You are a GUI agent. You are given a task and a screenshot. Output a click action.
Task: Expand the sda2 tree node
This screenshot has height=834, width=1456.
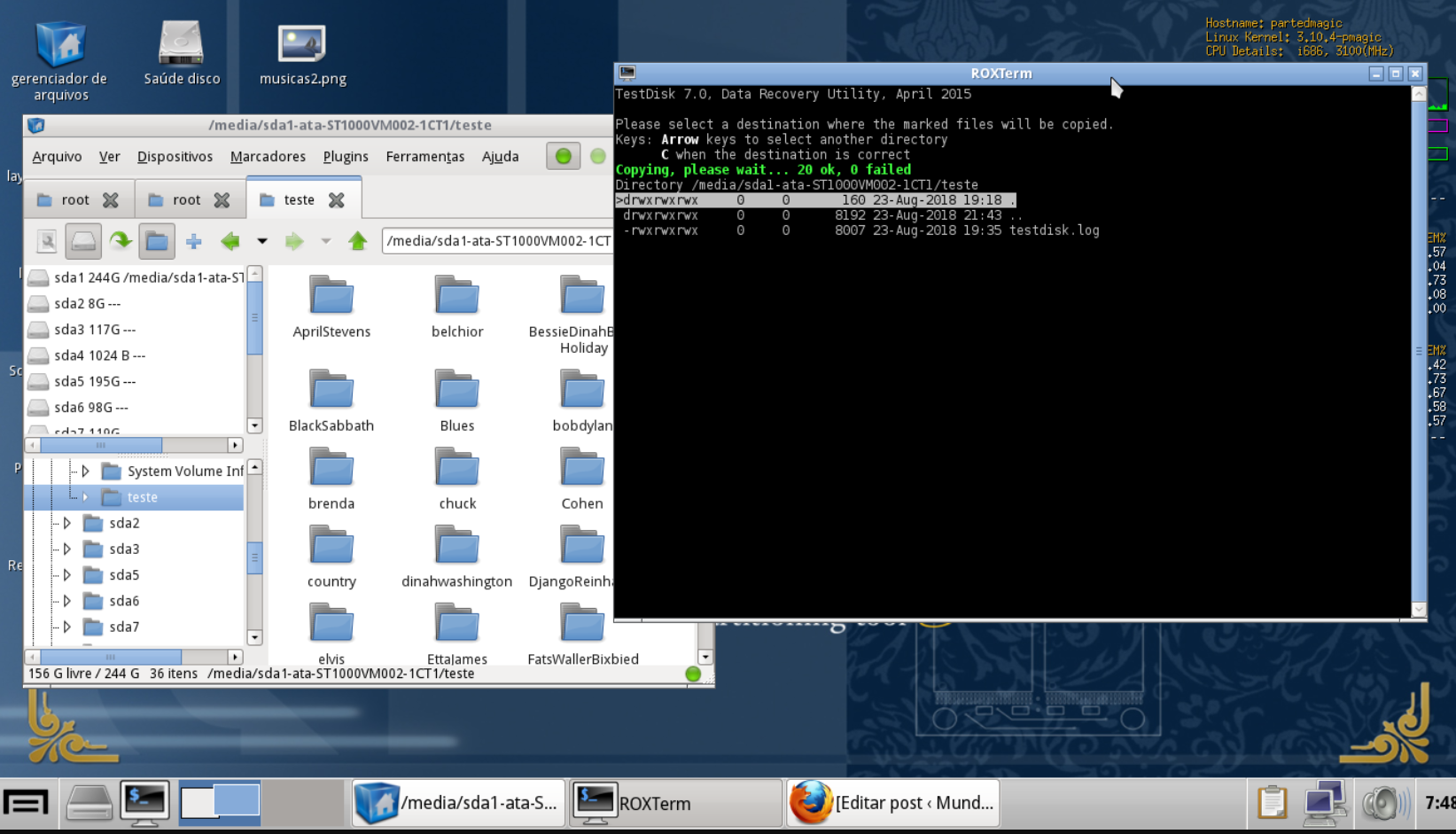coord(66,523)
